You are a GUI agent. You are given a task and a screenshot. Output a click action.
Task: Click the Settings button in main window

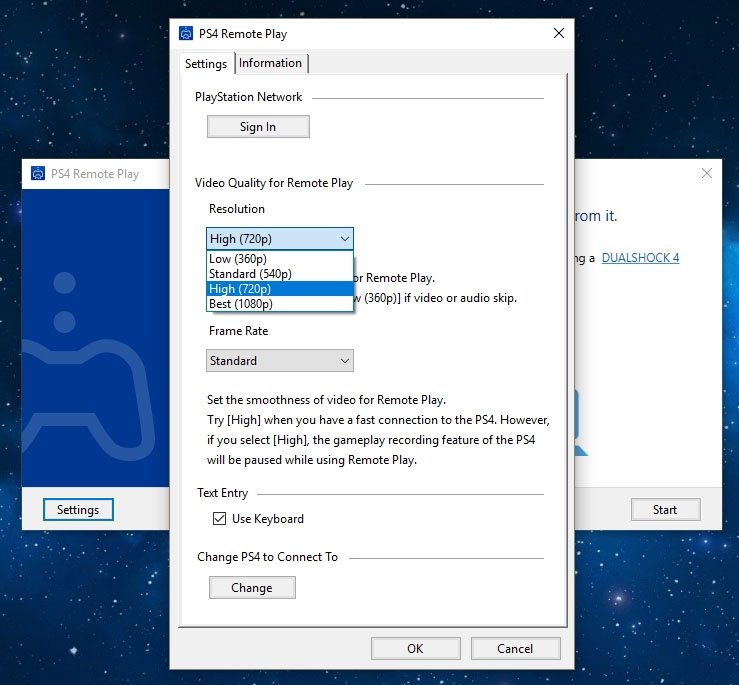click(x=78, y=510)
